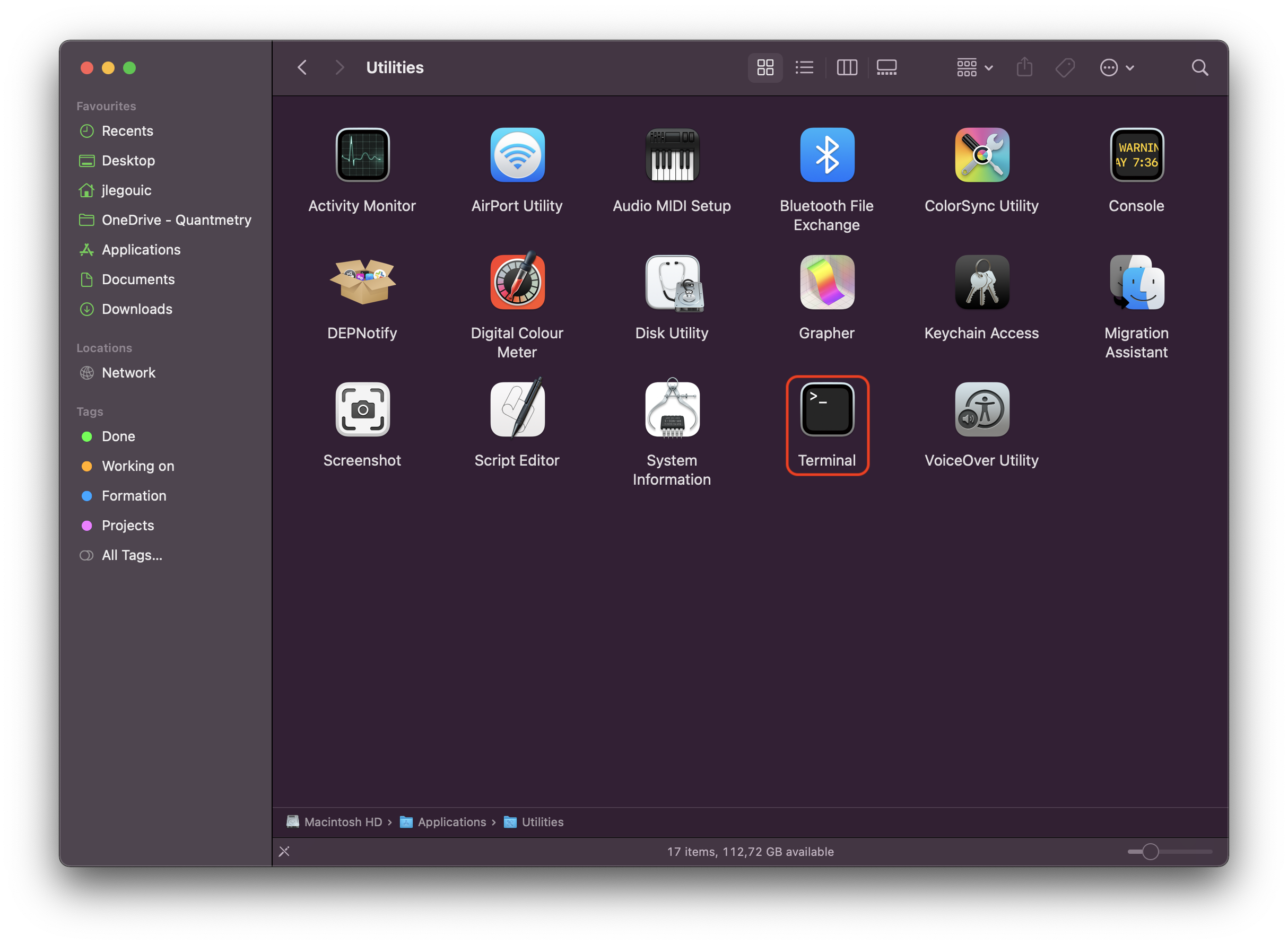This screenshot has width=1288, height=945.
Task: Open the Grapher app icon
Action: [x=827, y=282]
